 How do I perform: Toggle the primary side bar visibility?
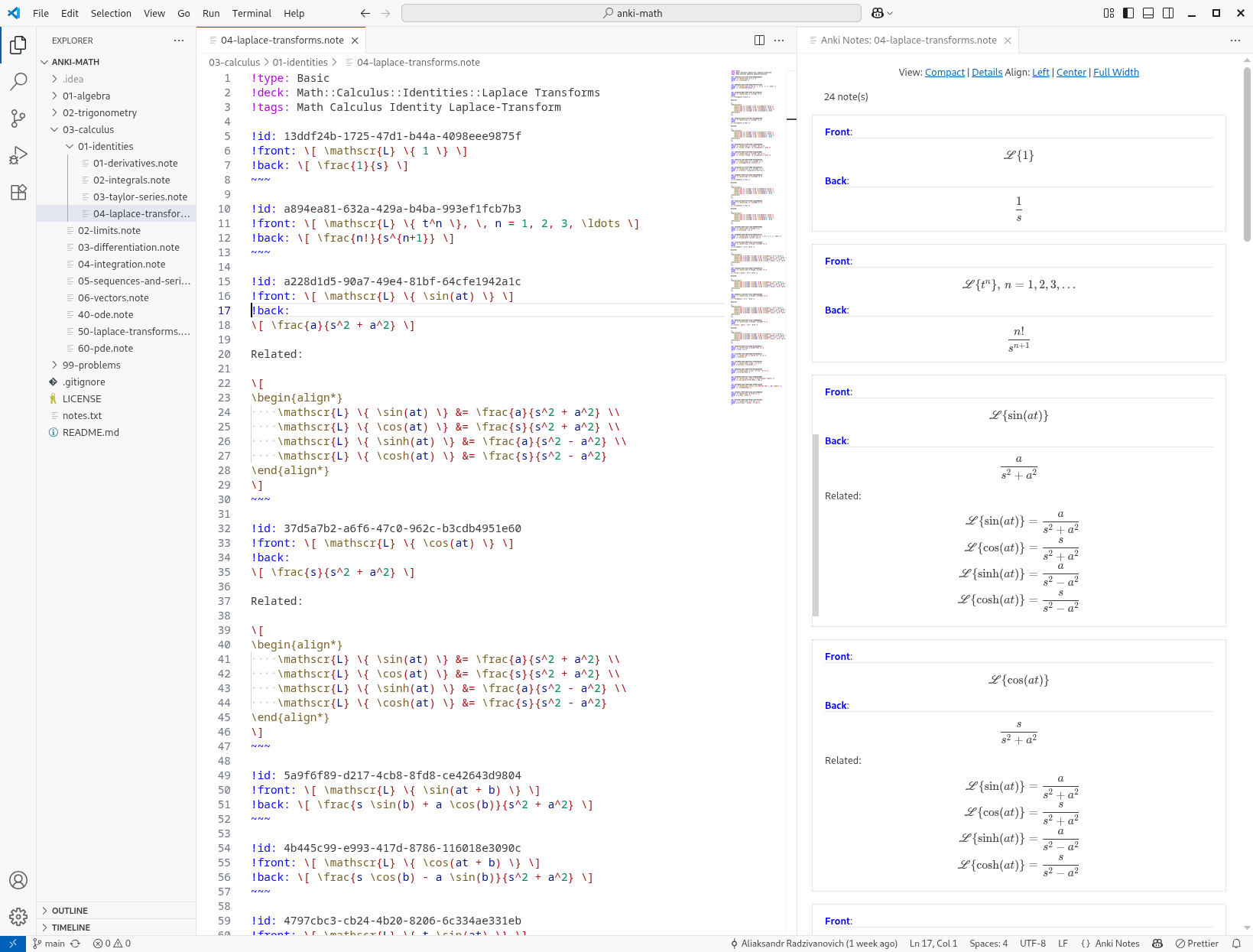1128,13
